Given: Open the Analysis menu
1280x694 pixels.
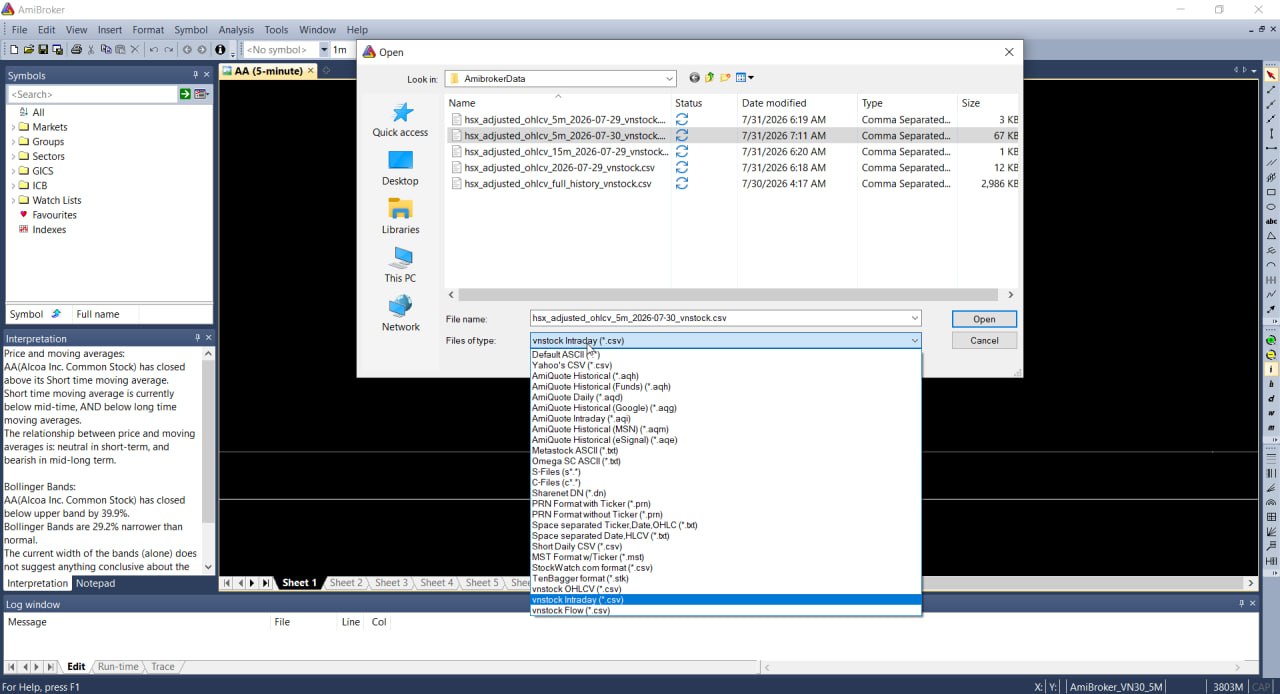Looking at the screenshot, I should [x=236, y=30].
